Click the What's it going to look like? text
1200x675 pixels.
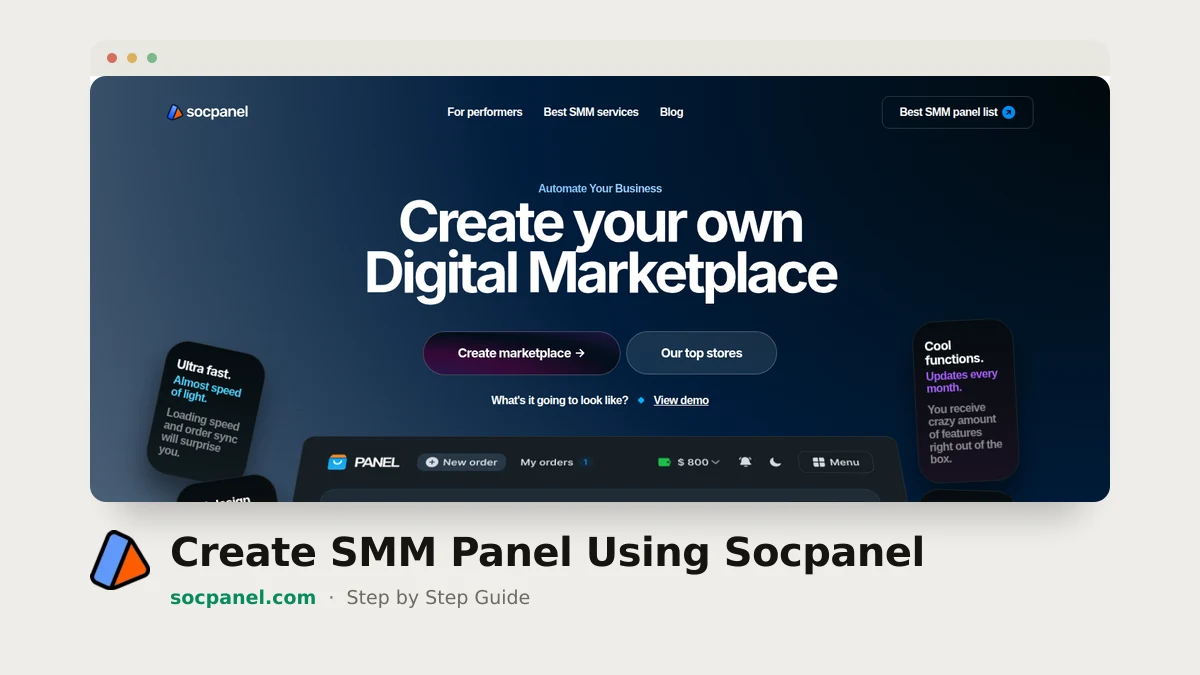tap(560, 400)
